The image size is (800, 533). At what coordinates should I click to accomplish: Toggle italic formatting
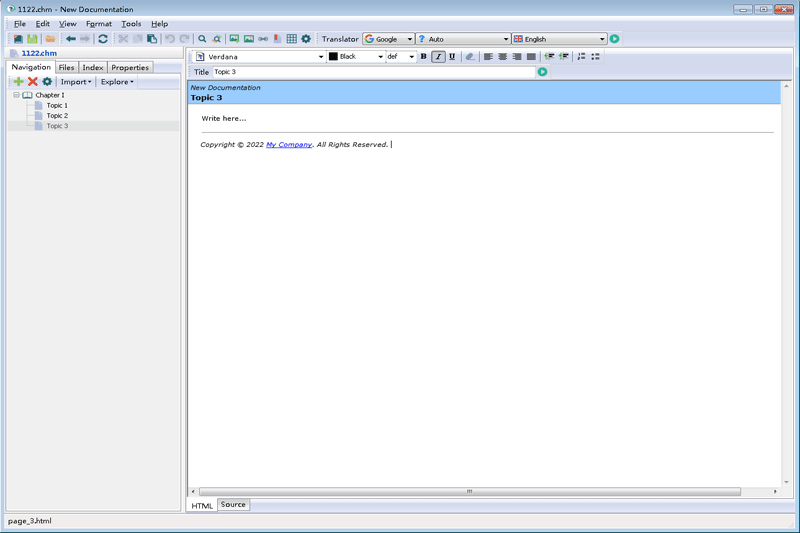[x=438, y=57]
